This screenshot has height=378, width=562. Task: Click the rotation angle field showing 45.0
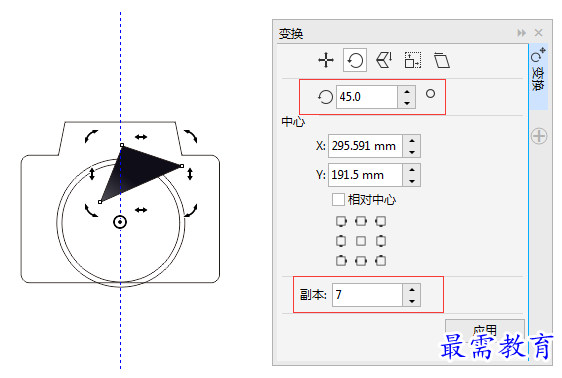tap(367, 97)
